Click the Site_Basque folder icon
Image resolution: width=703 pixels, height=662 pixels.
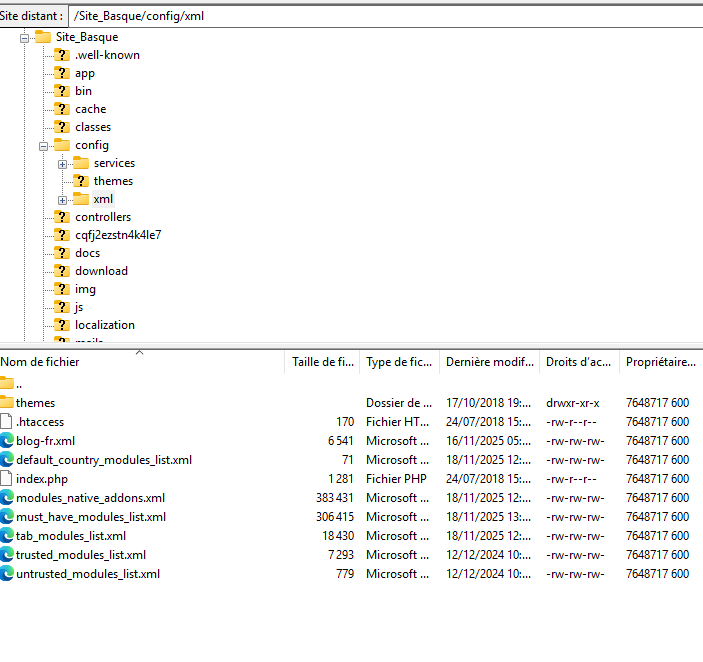click(43, 37)
